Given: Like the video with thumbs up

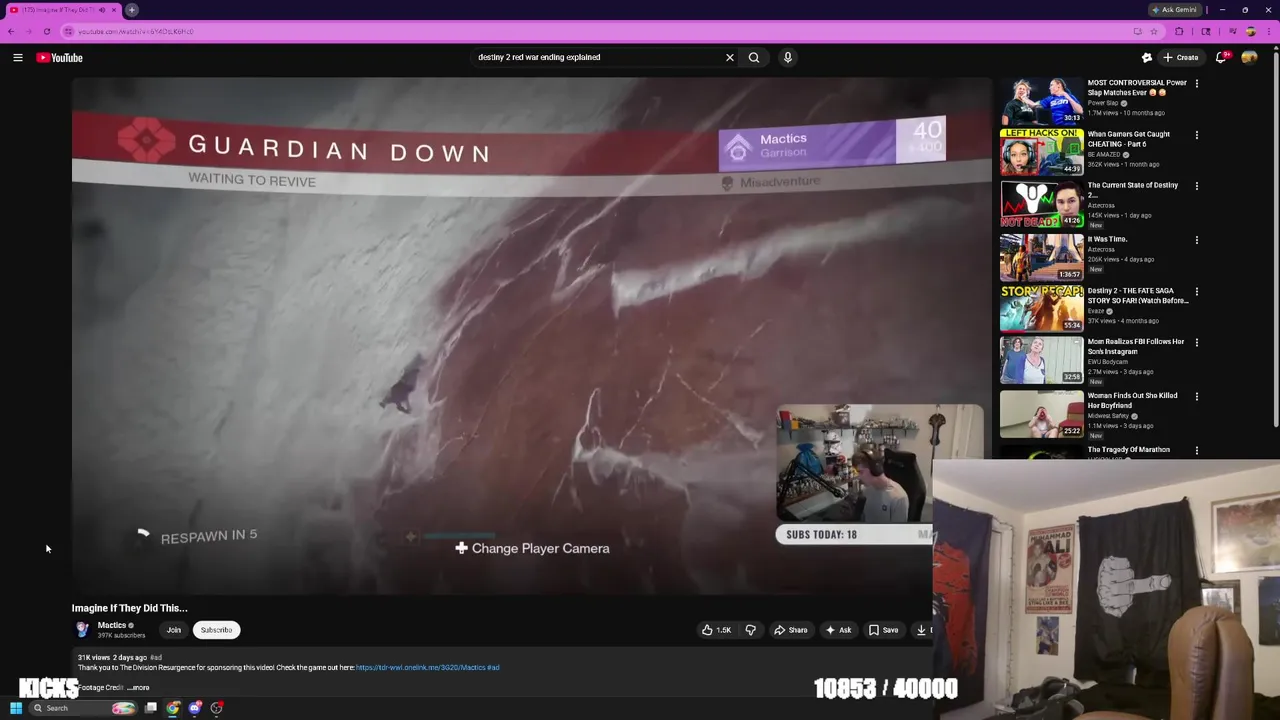Looking at the screenshot, I should (x=716, y=630).
